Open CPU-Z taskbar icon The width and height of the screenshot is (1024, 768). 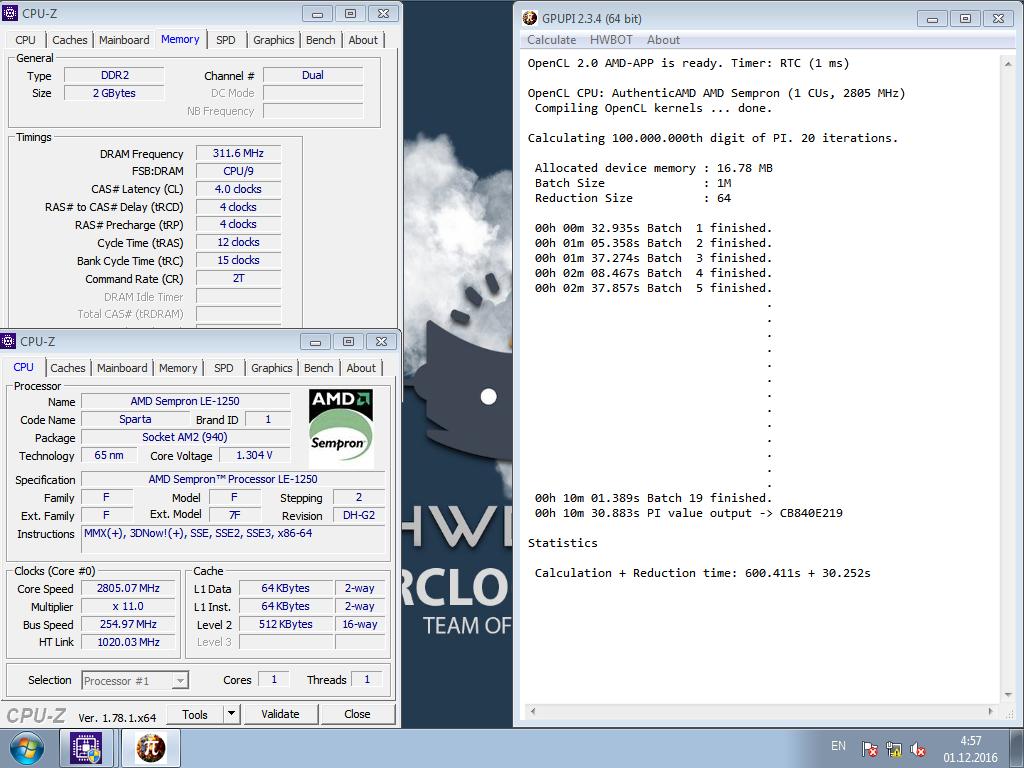tap(87, 748)
